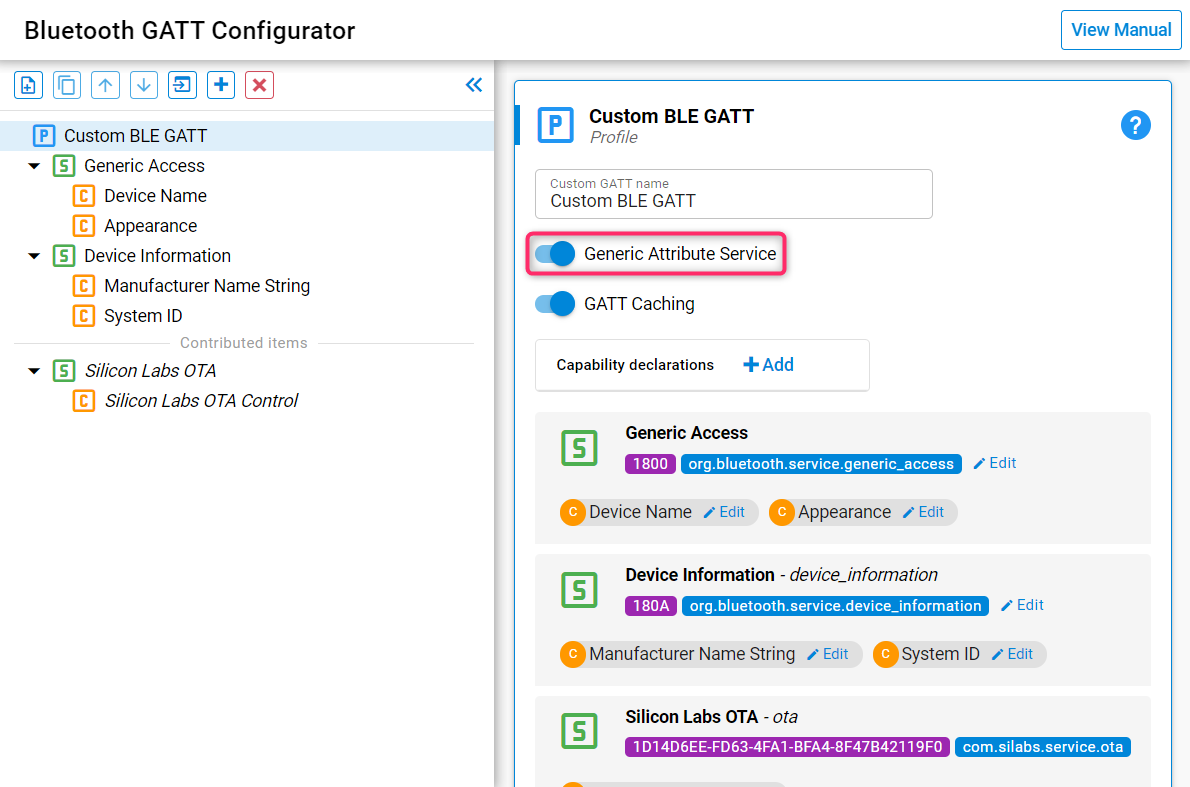Collapse the Silicon Labs OTA tree node
1190x787 pixels.
(x=34, y=371)
